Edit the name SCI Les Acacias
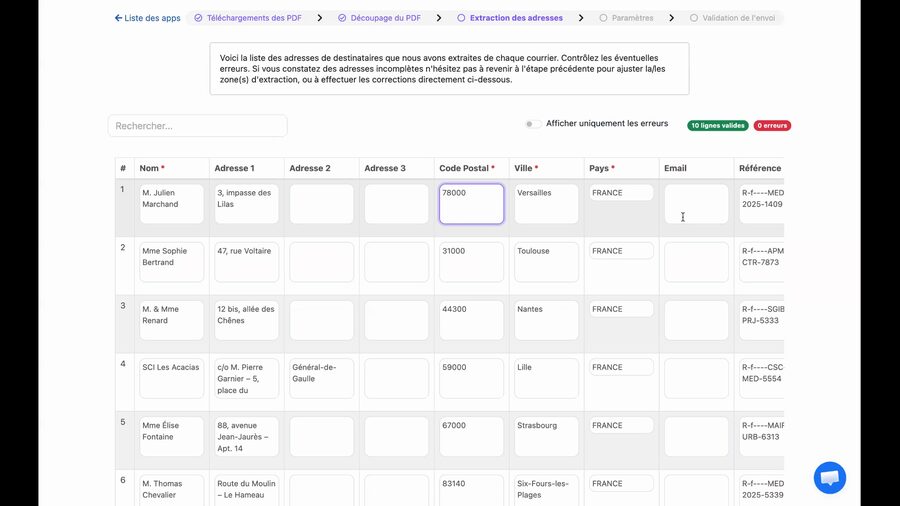This screenshot has height=506, width=900. click(x=172, y=379)
